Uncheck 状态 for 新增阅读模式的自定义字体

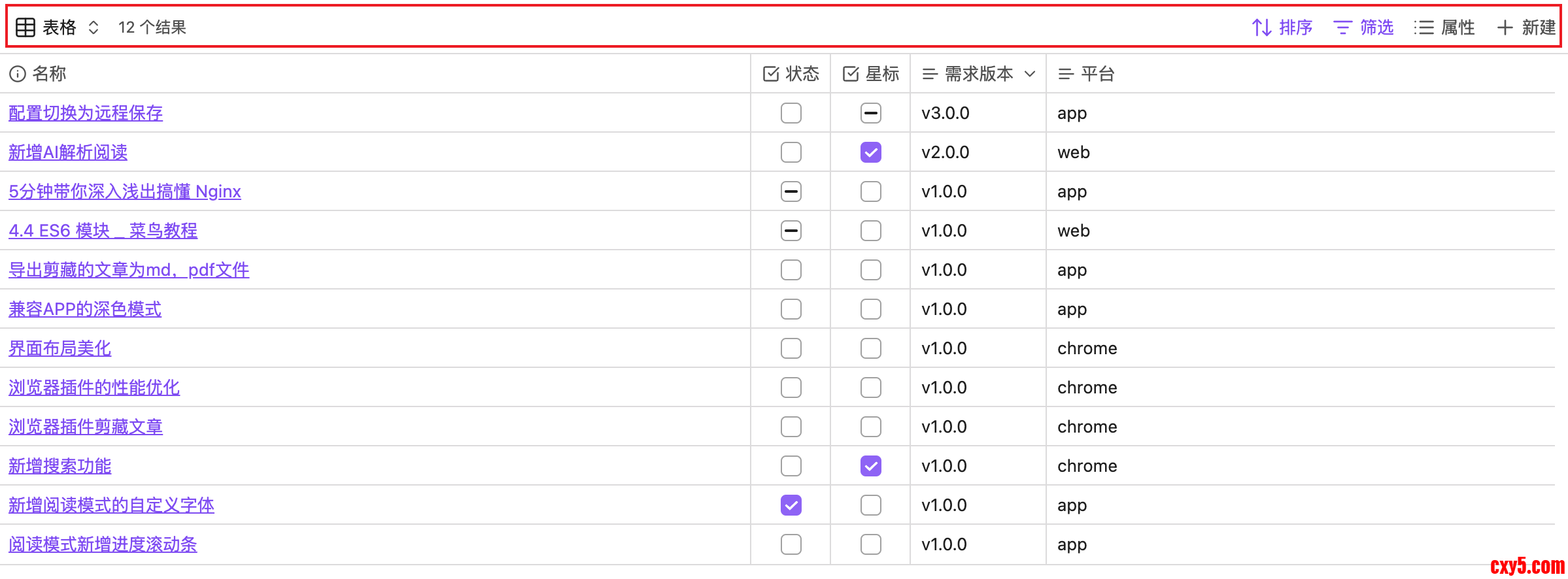tap(791, 505)
